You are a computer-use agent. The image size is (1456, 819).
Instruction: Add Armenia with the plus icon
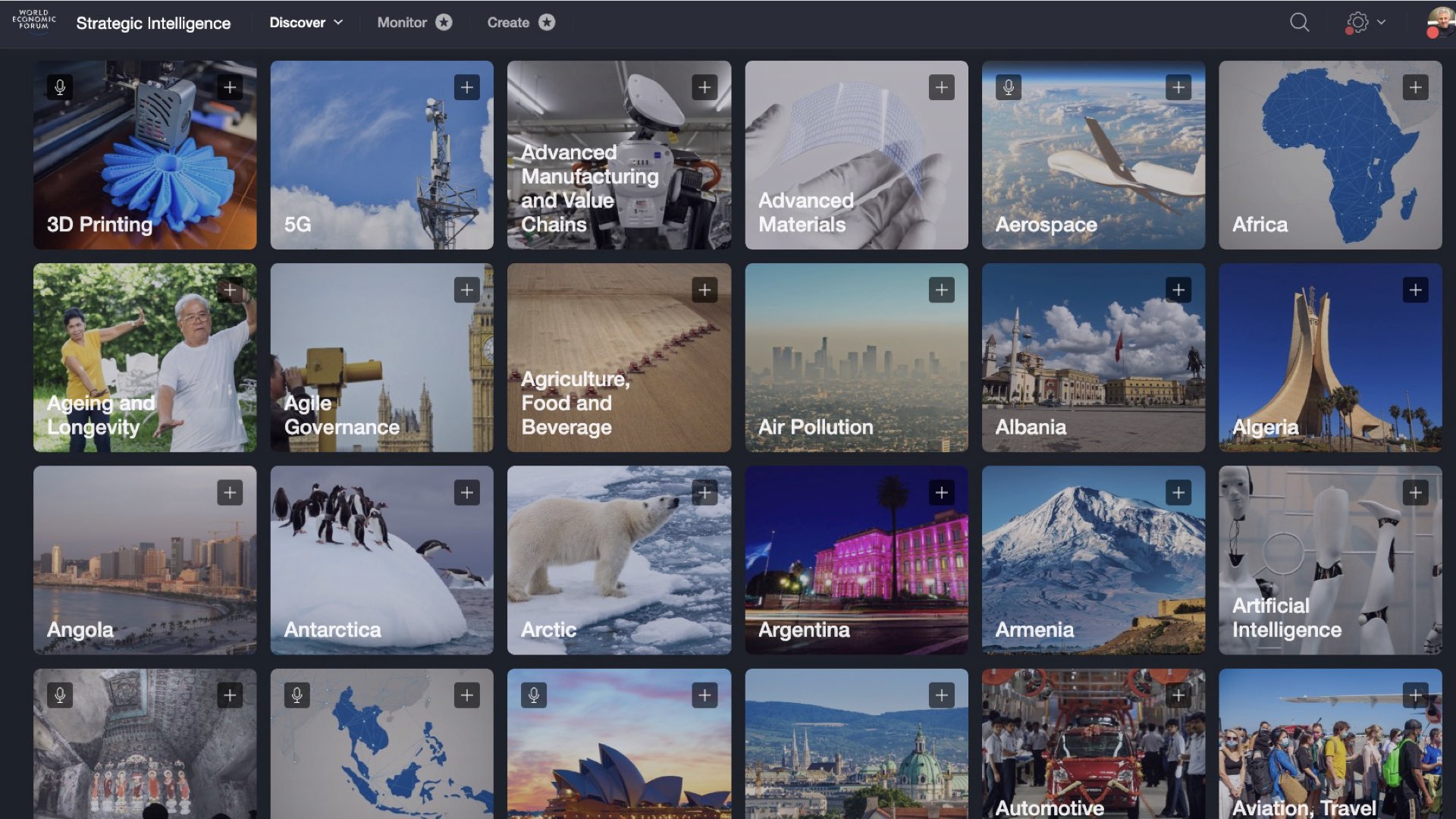[1178, 492]
